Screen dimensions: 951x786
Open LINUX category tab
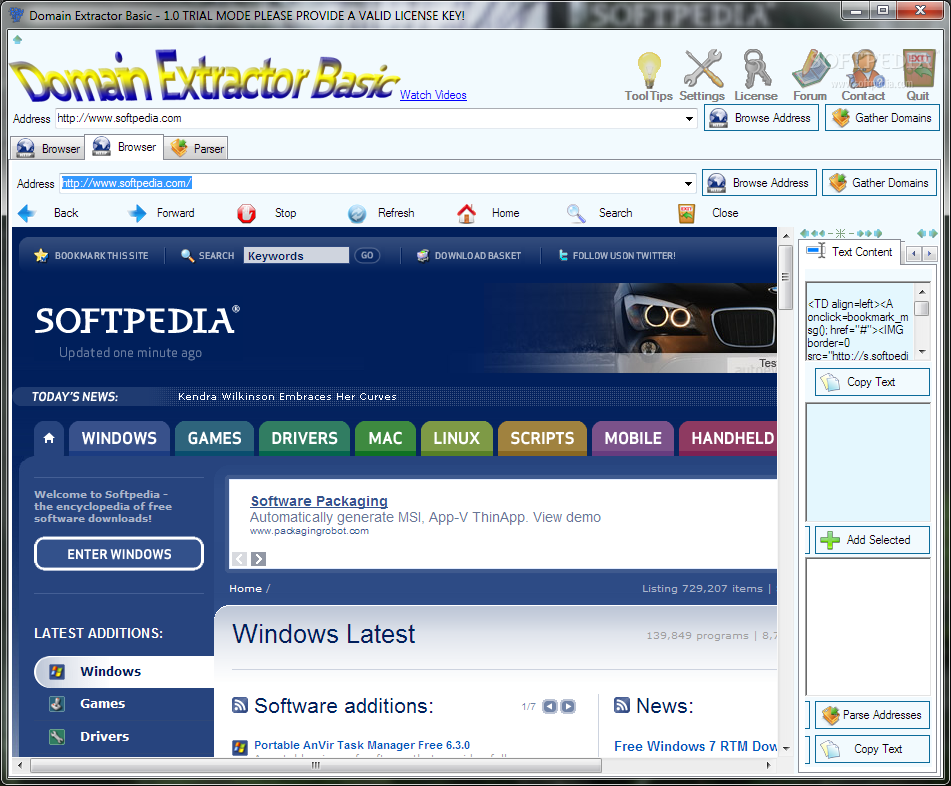(x=457, y=438)
